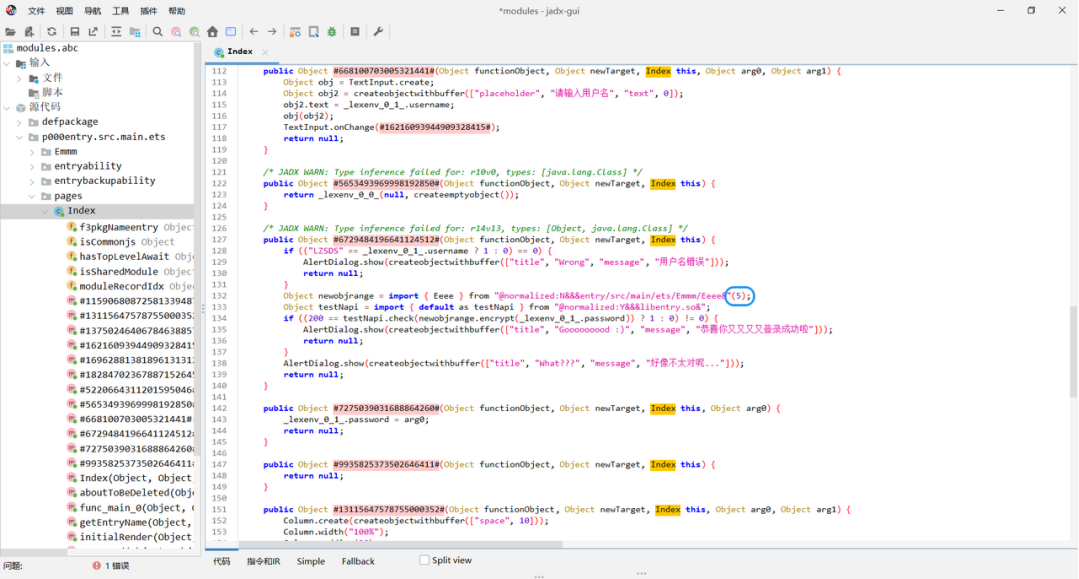Select f3pkgNameentry field in tree
Screen dimensions: 1079x579
(118, 227)
